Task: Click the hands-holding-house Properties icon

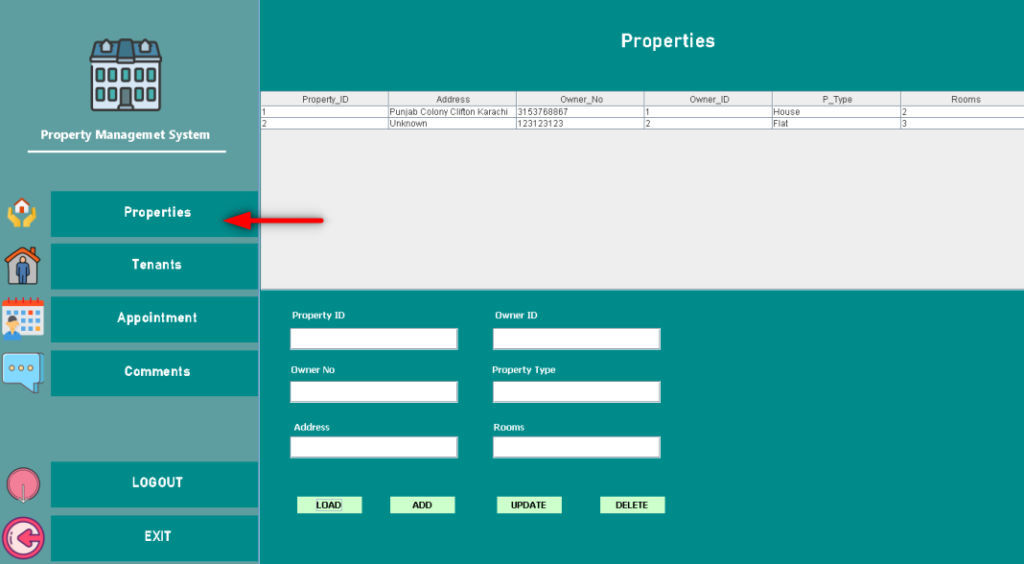Action: (22, 213)
